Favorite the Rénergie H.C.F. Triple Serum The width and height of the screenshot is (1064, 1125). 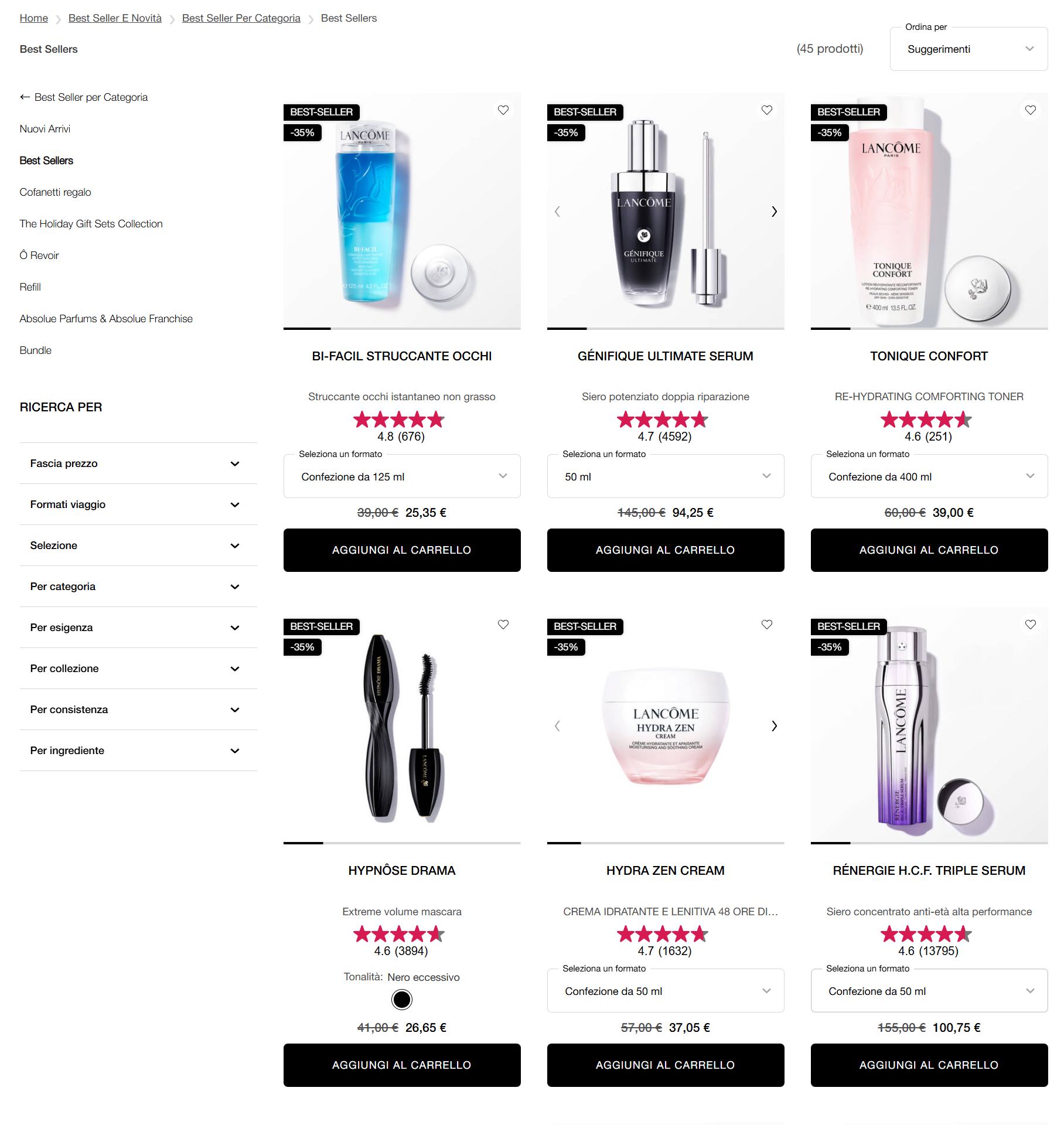pyautogui.click(x=1031, y=625)
